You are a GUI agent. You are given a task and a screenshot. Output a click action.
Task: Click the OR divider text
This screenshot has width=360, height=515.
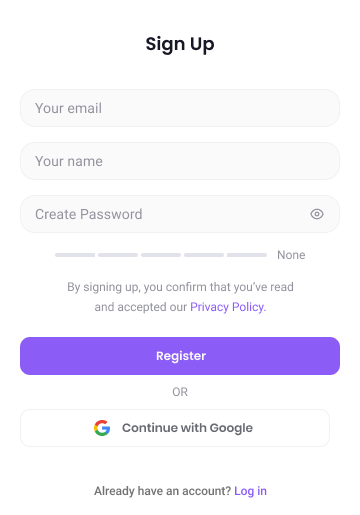180,392
